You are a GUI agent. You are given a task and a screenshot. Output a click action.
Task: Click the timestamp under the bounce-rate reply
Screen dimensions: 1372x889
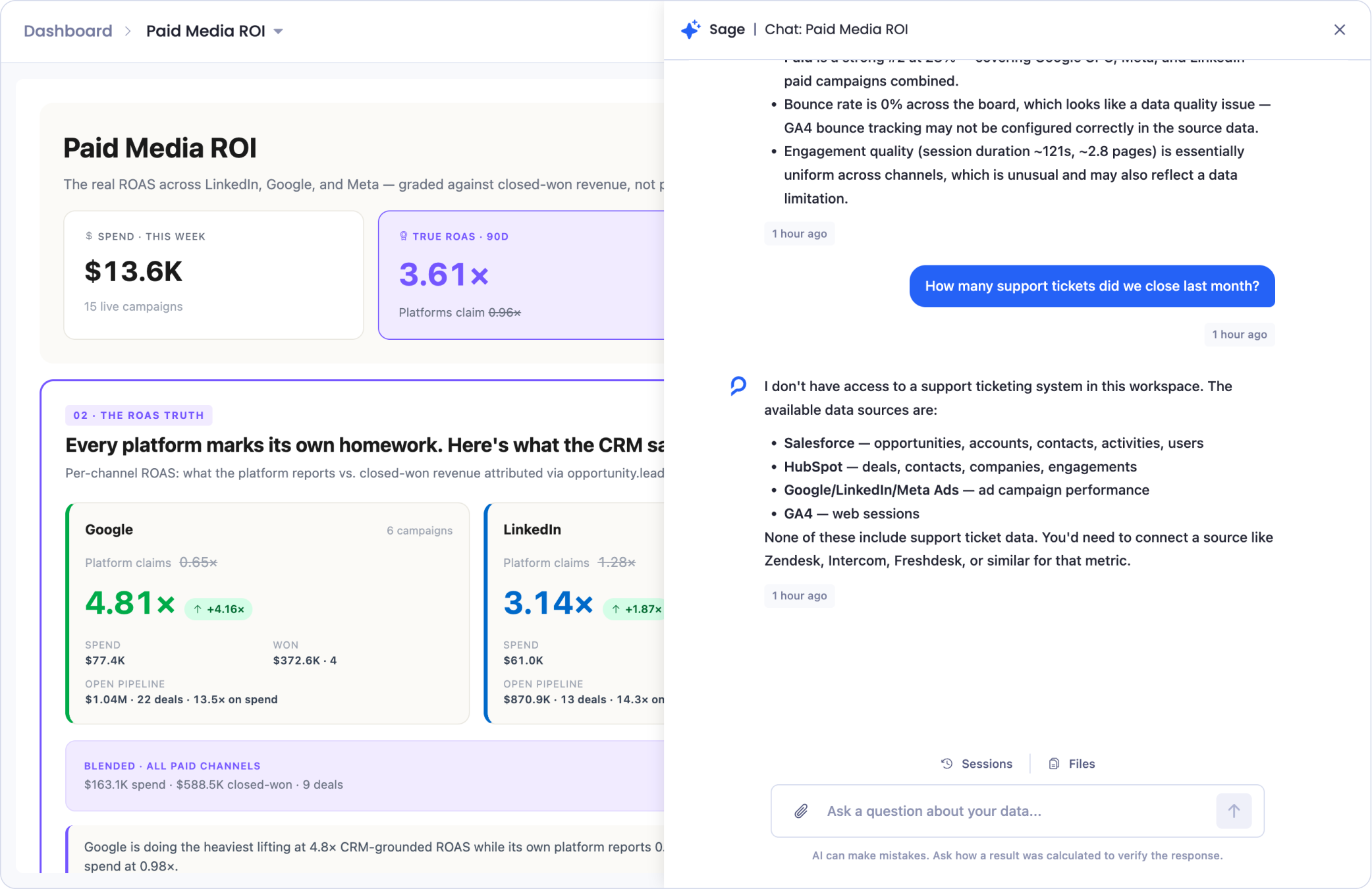799,234
